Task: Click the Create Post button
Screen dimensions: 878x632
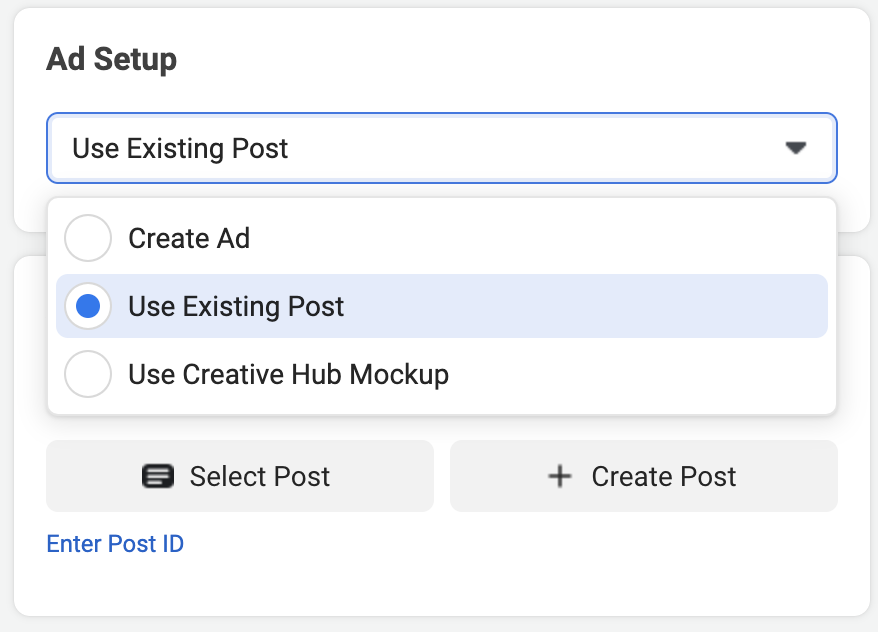Action: pos(644,476)
